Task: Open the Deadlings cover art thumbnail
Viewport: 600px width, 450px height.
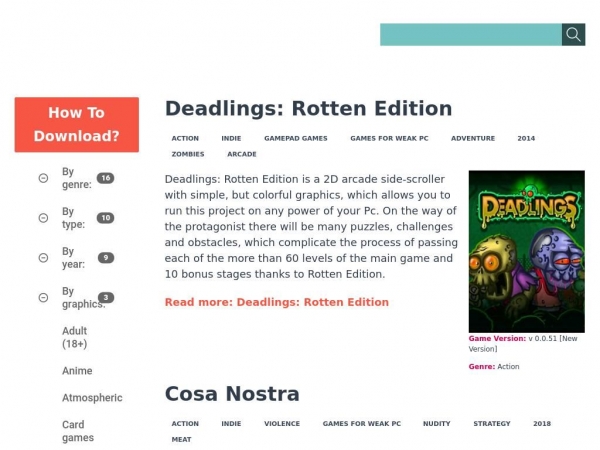Action: 527,251
